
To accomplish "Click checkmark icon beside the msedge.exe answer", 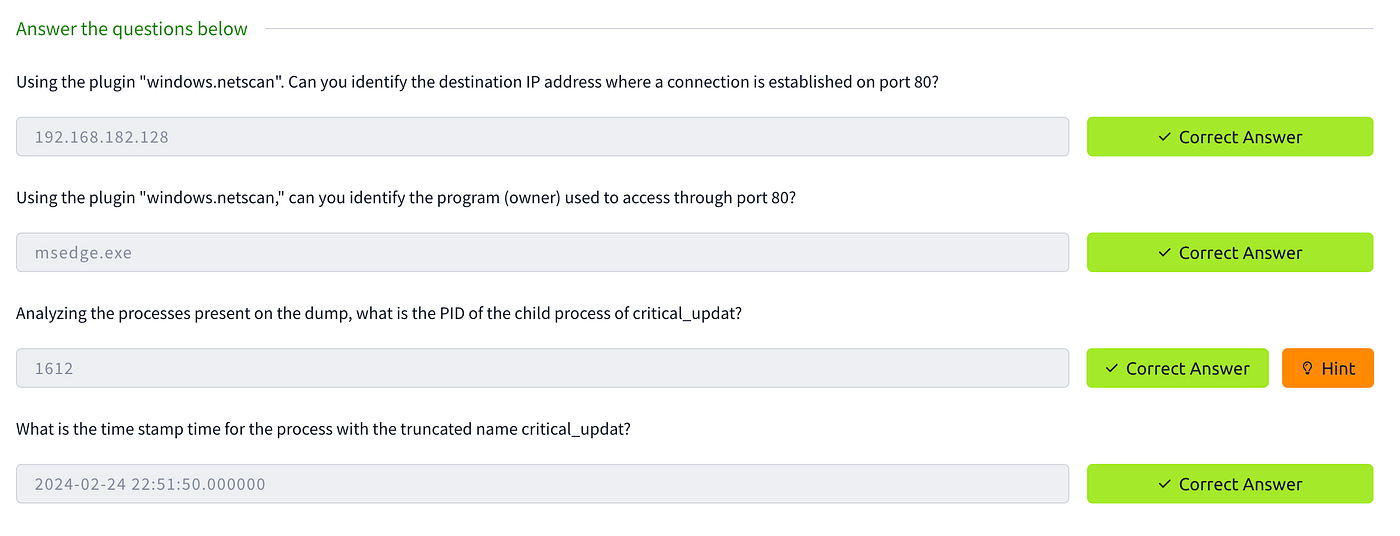I will tap(1164, 253).
